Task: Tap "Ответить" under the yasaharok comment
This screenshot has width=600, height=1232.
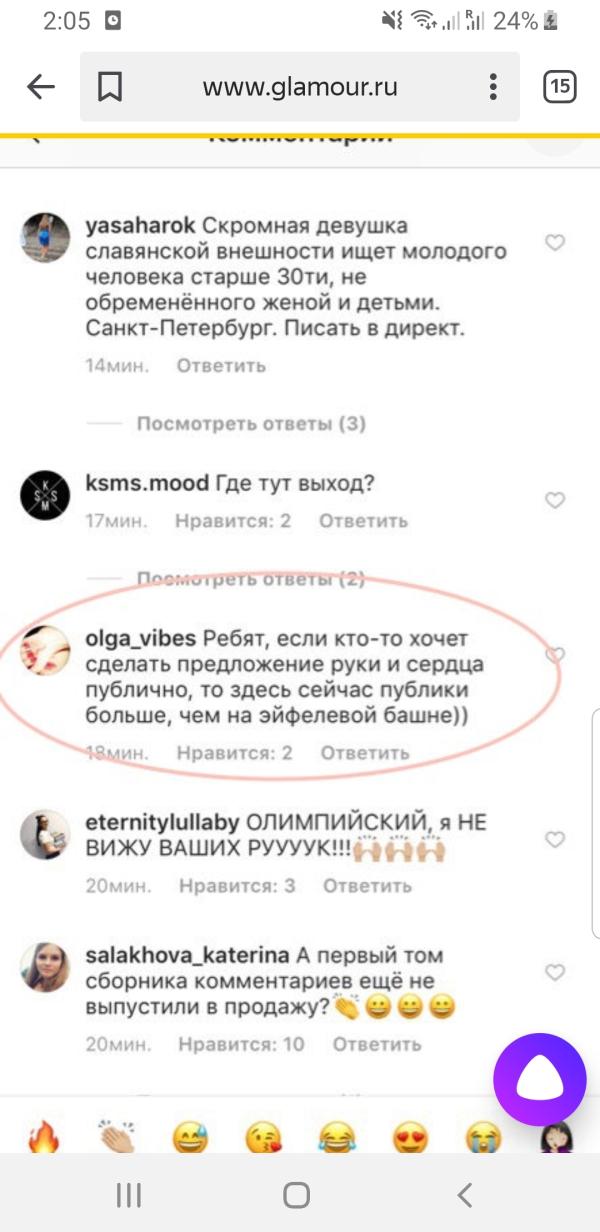Action: click(221, 366)
